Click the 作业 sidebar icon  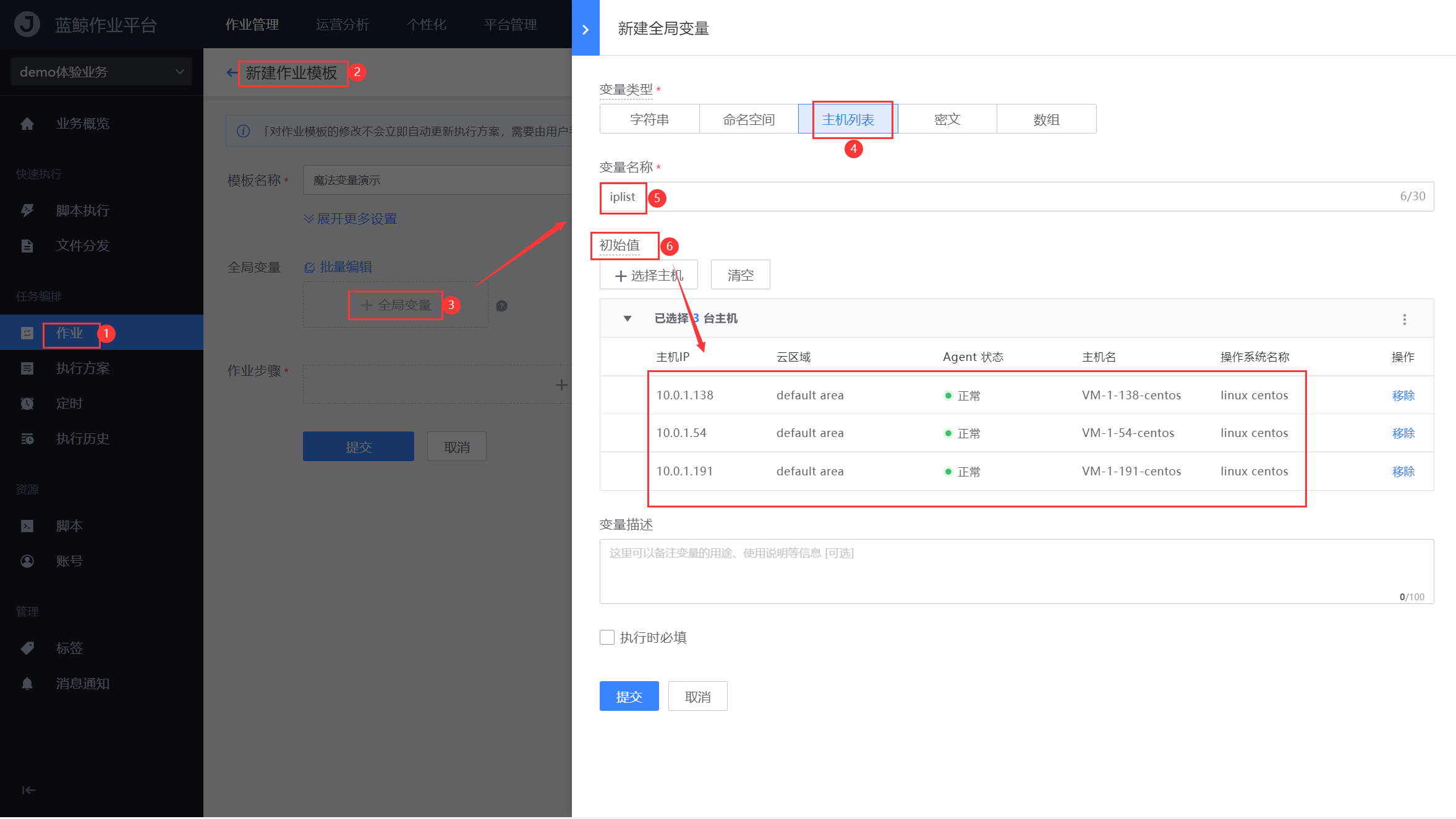[27, 333]
